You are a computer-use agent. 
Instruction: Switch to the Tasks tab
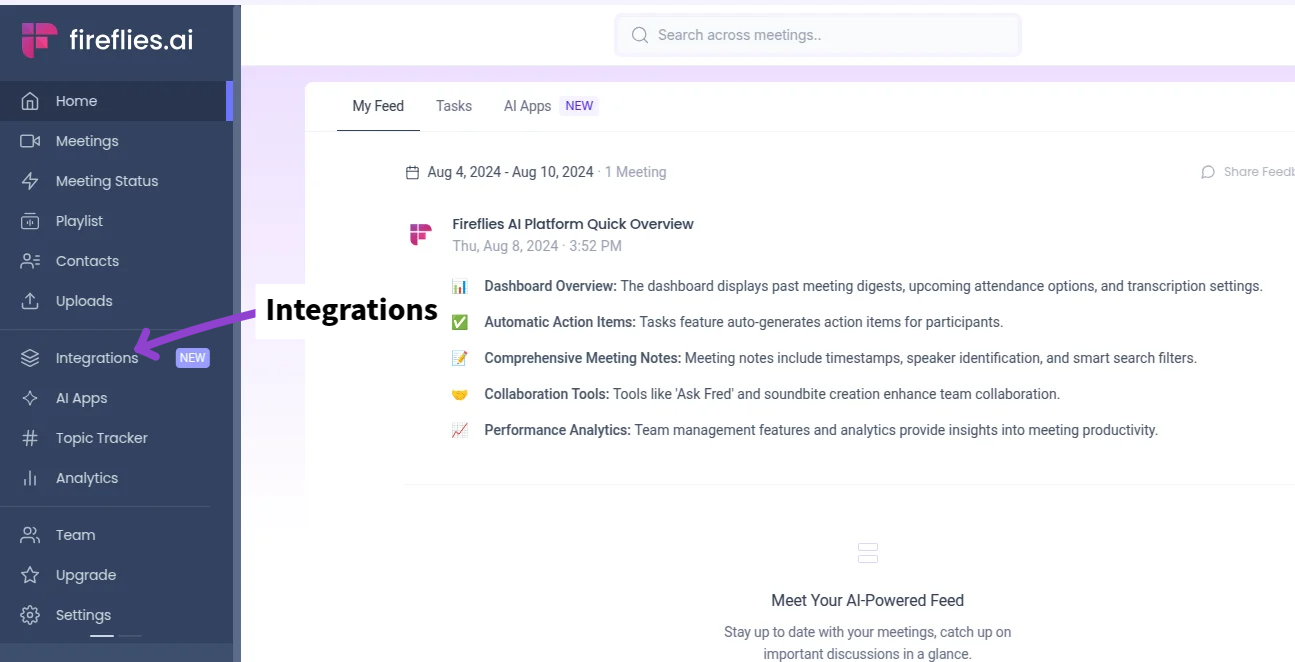click(453, 105)
